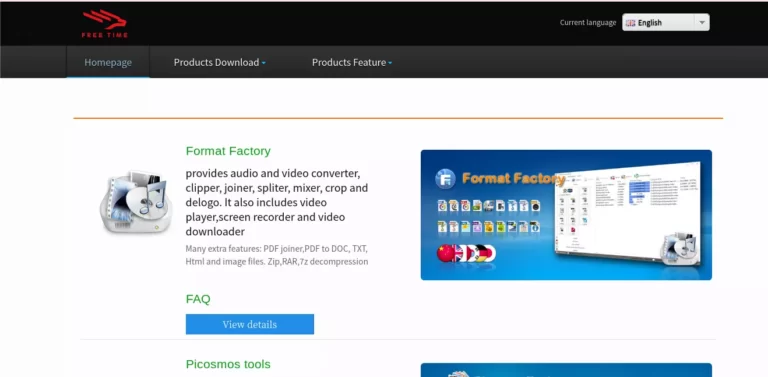Click the Free Time bird logo

[x=104, y=24]
